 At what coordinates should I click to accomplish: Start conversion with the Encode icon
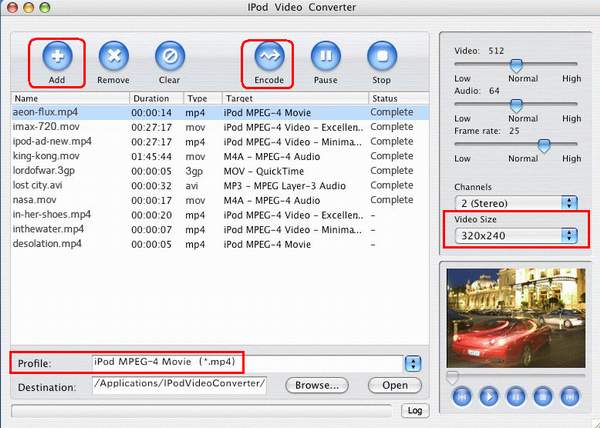(x=269, y=56)
